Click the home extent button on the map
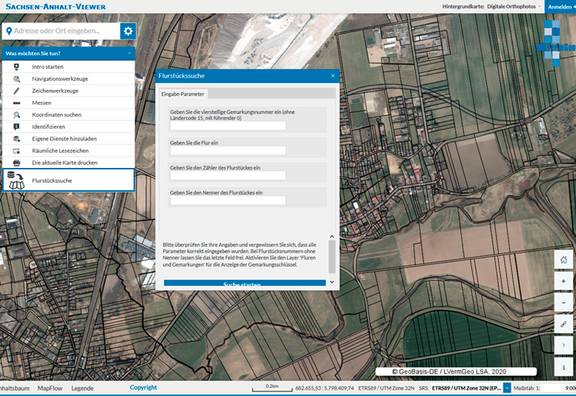This screenshot has height=396, width=576. [x=564, y=260]
